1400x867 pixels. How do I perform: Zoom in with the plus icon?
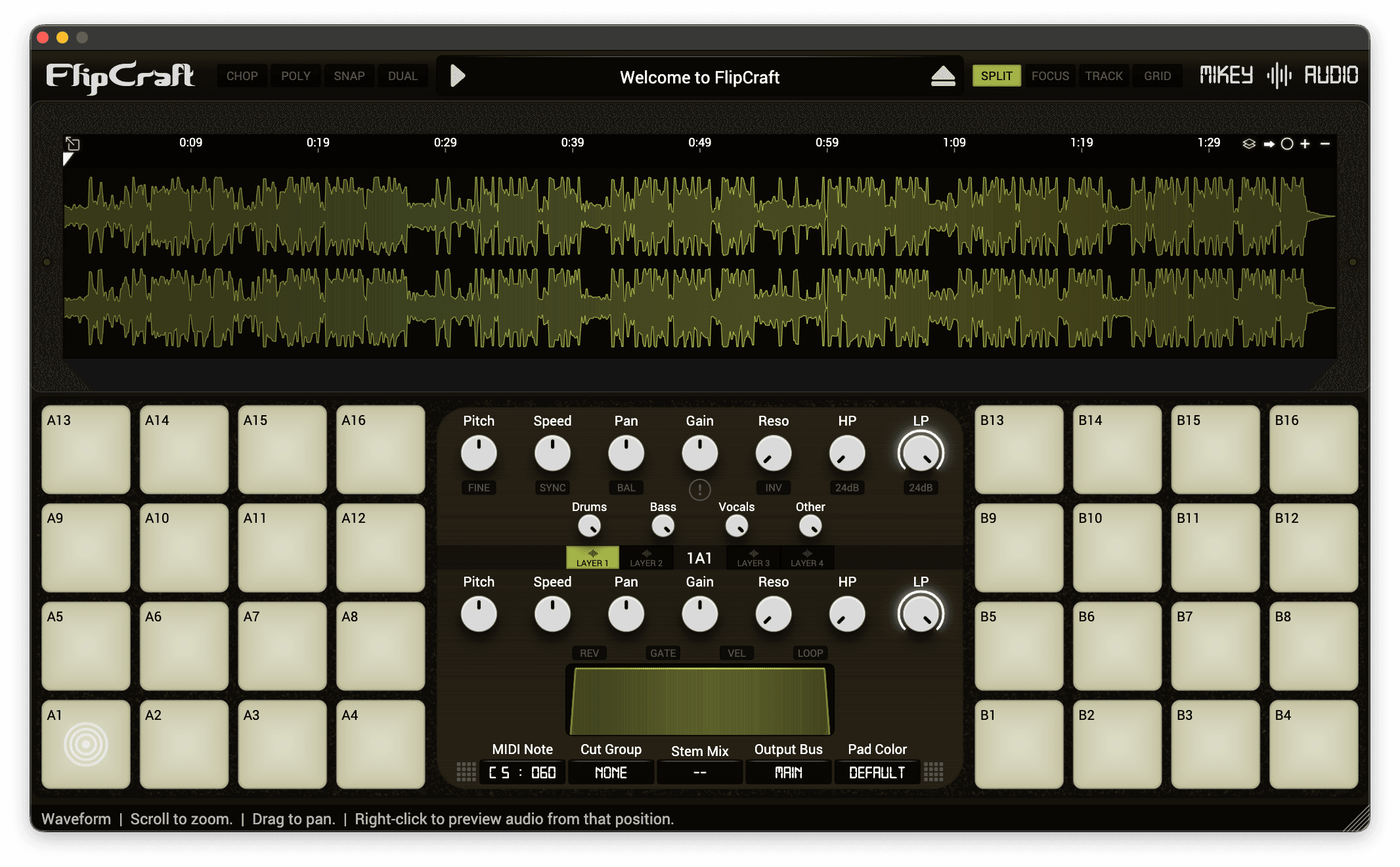pyautogui.click(x=1305, y=144)
